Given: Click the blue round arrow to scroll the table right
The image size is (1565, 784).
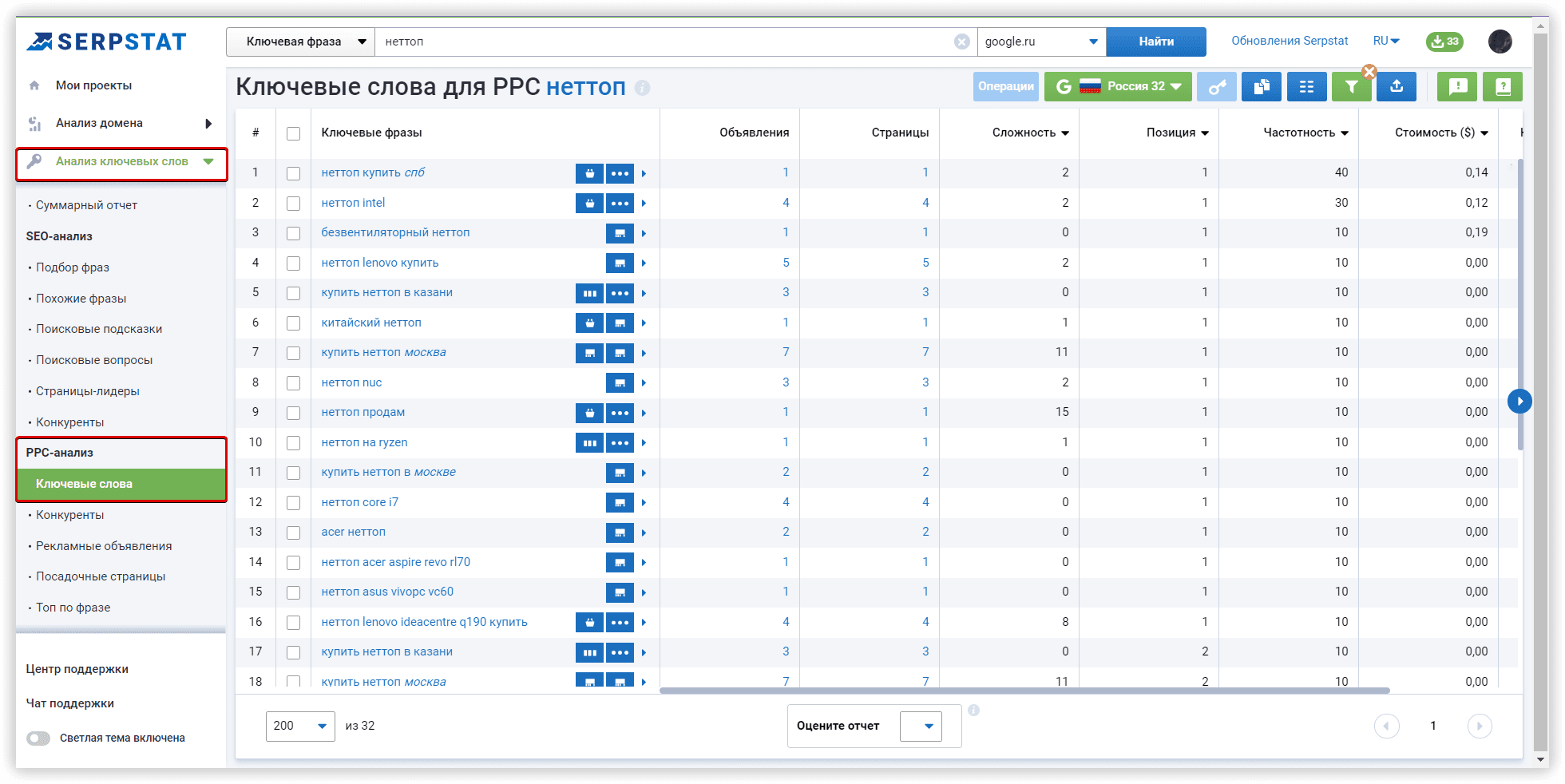Looking at the screenshot, I should (1519, 401).
